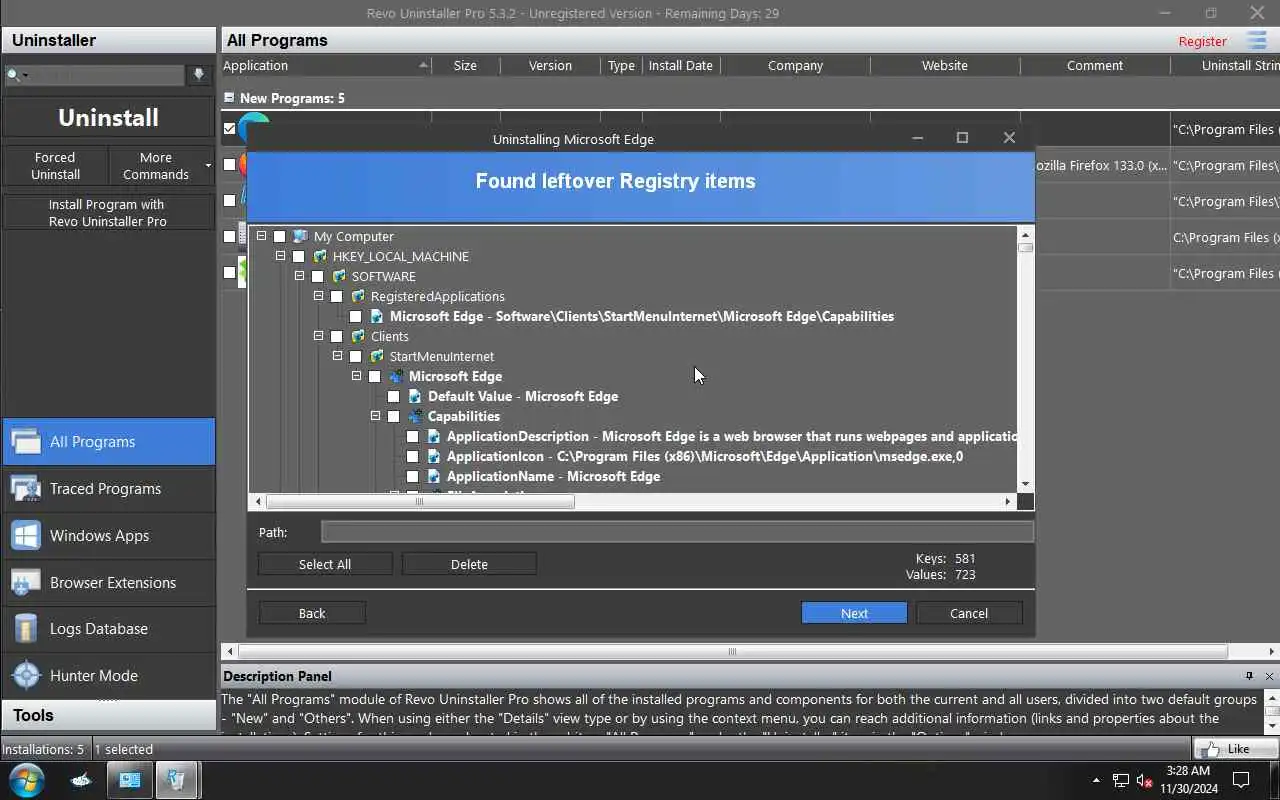This screenshot has width=1280, height=800.
Task: Open the network tray icon
Action: pos(1121,780)
